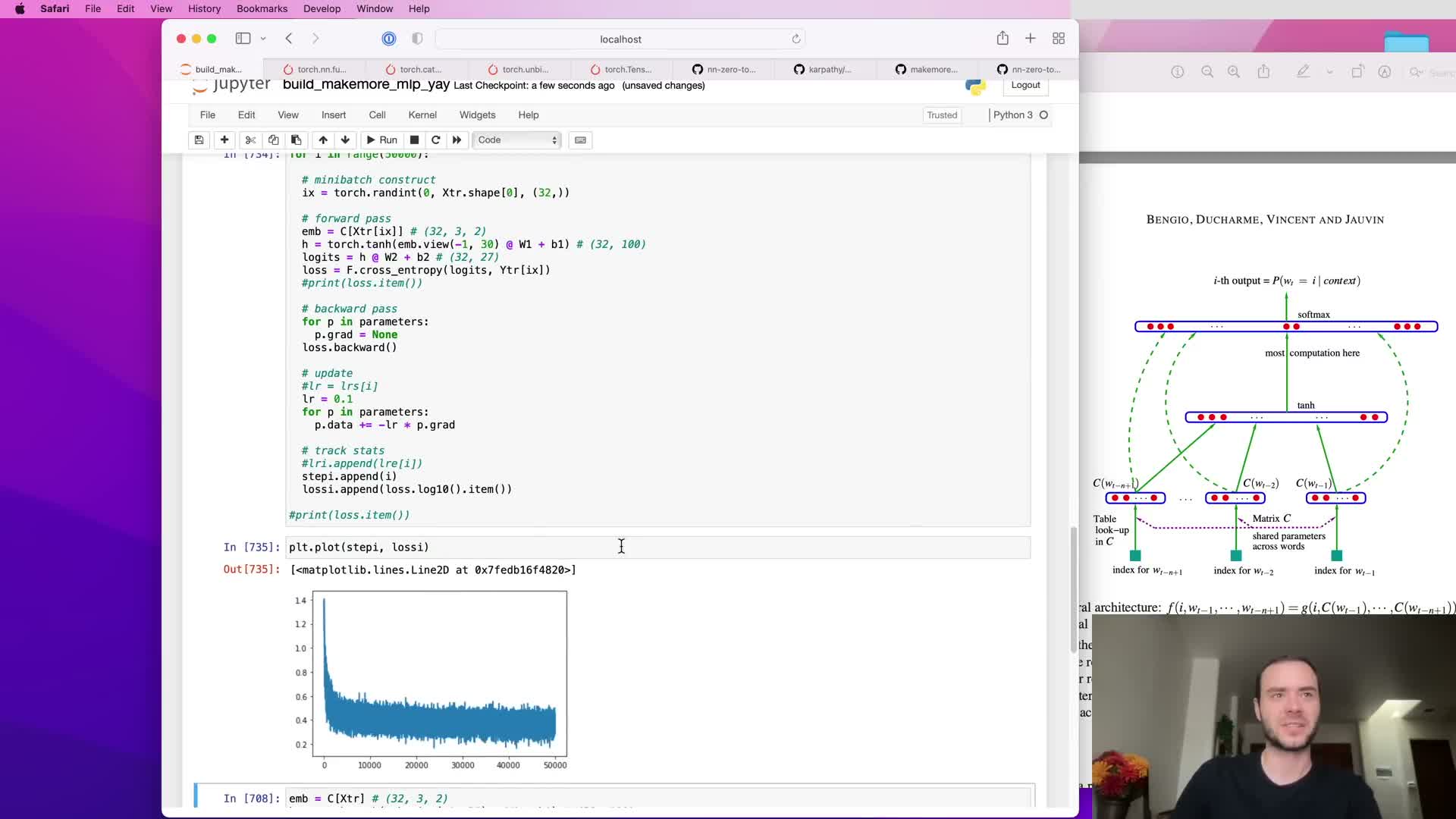Viewport: 1456px width, 819px height.
Task: Expand Preview markup pen options chevron
Action: pyautogui.click(x=1329, y=72)
